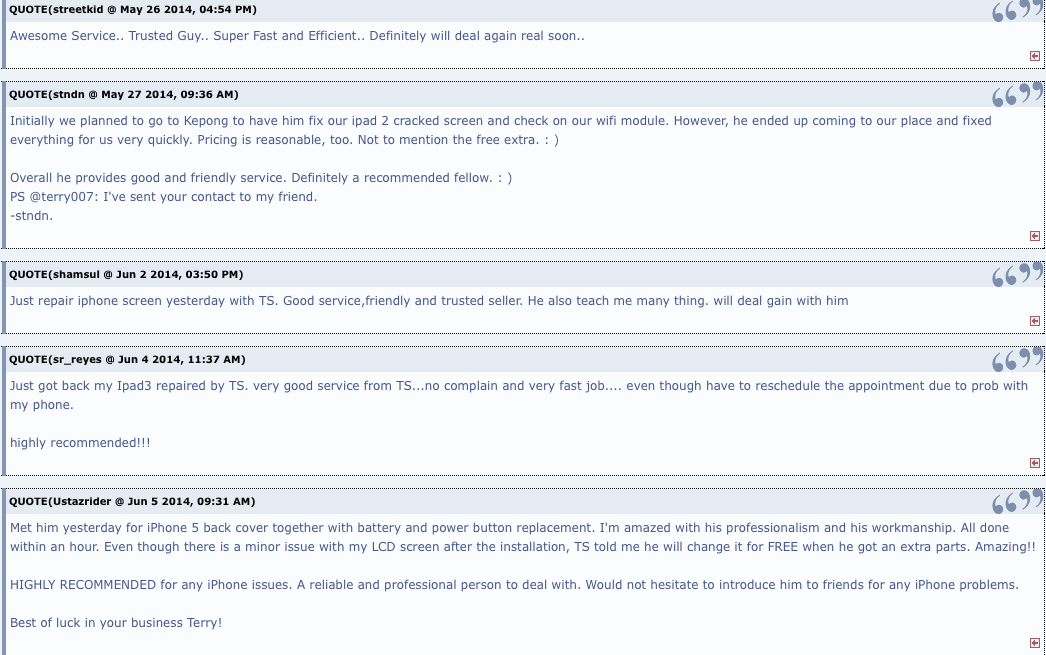Click the sr_reyes Jun 4 quote header
This screenshot has width=1046, height=655.
127,359
